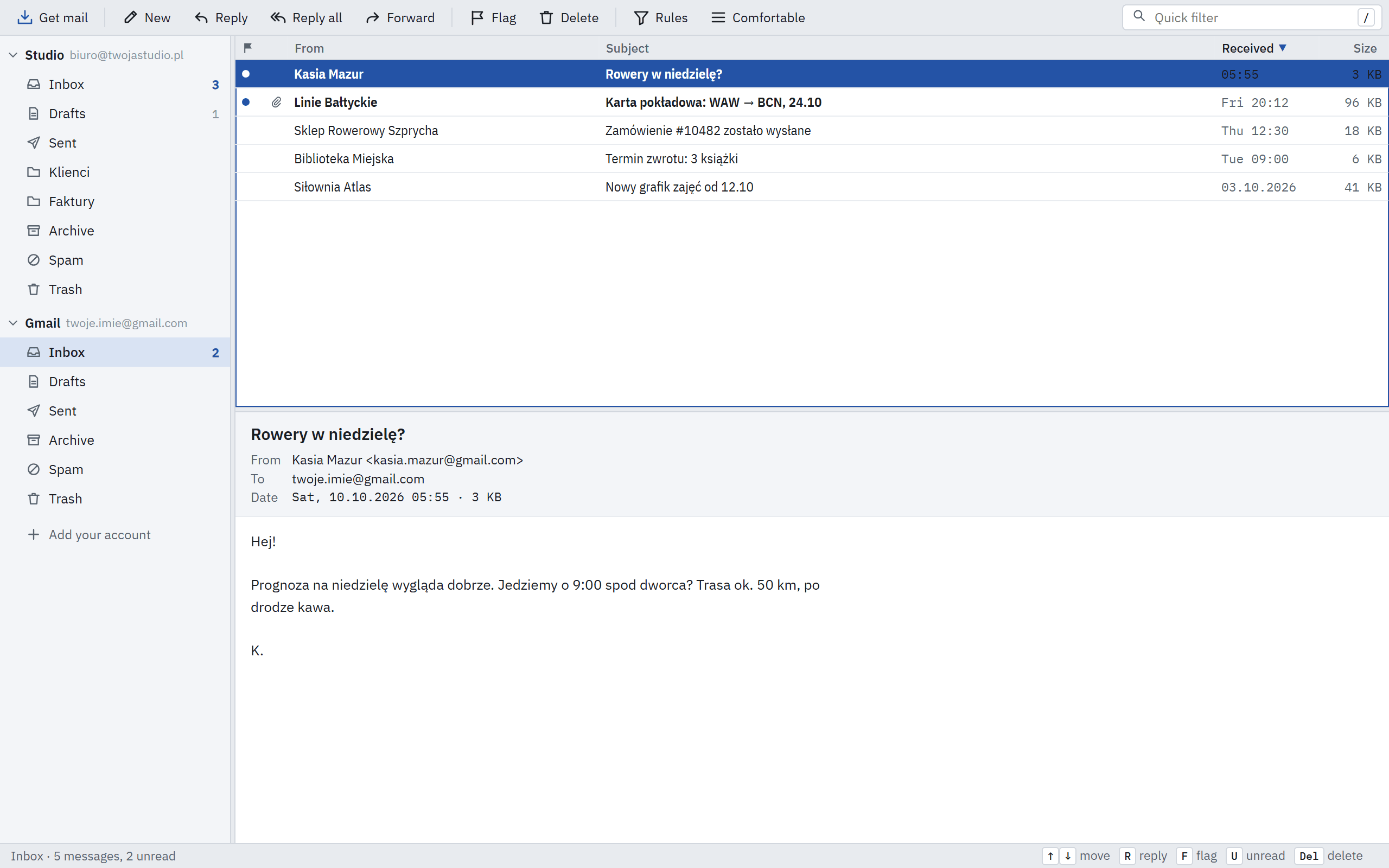Screen dimensions: 1389x868
Task: Open the Studio Trash folder
Action: (116, 289)
